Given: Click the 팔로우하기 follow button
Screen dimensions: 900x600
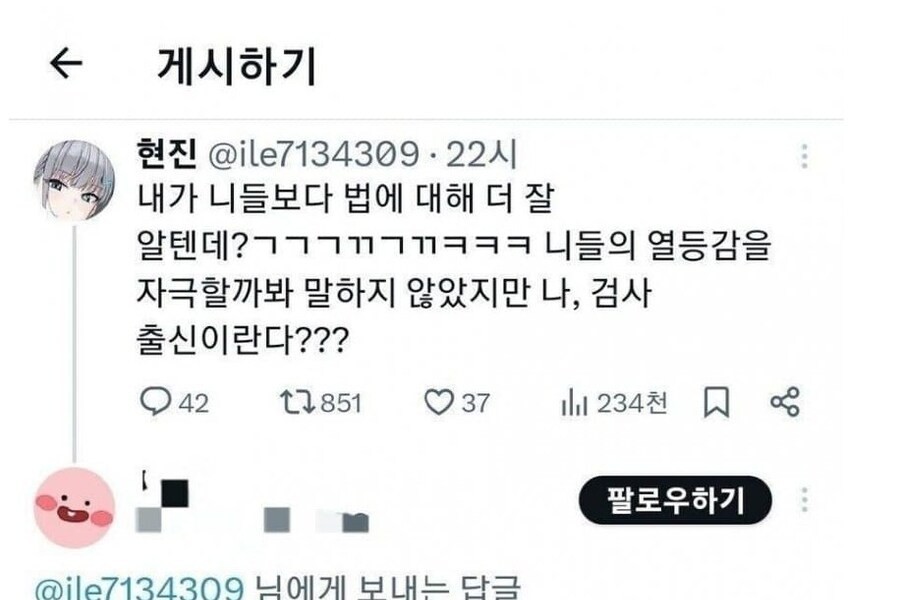Looking at the screenshot, I should click(675, 500).
